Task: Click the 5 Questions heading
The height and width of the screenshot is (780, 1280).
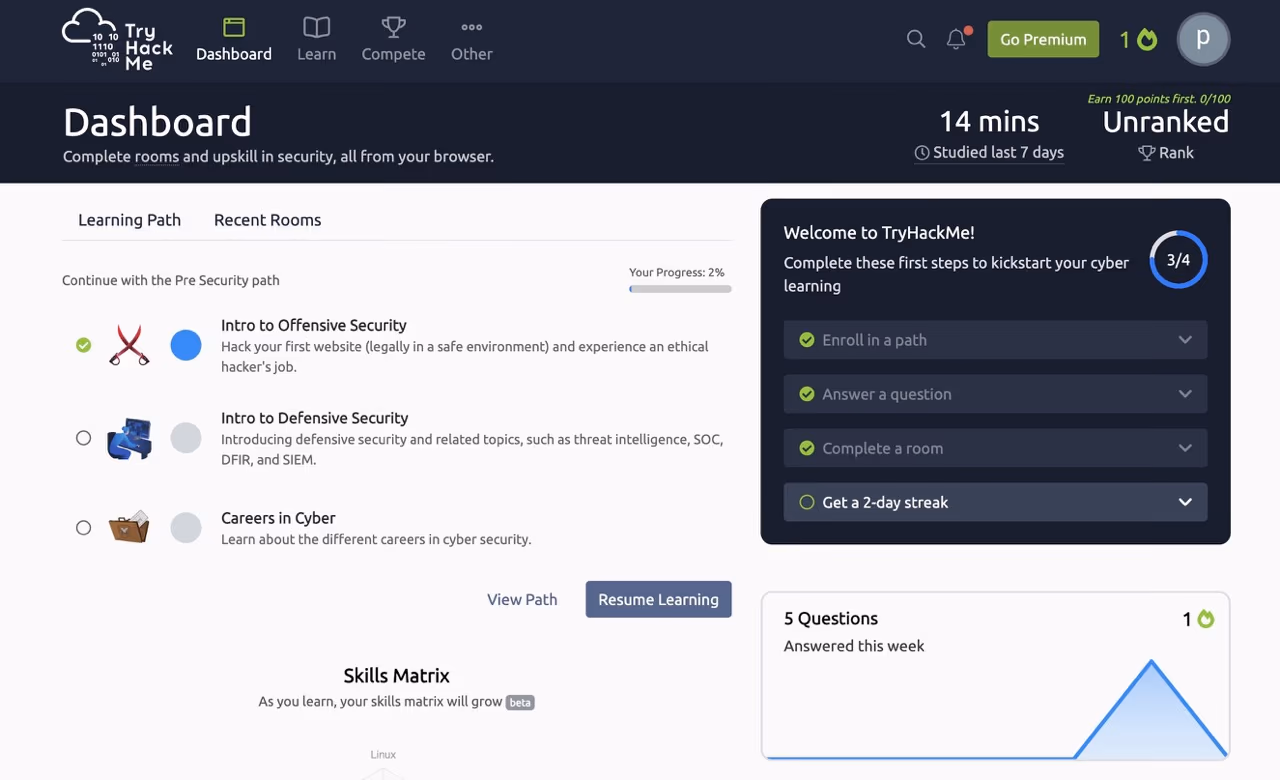Action: (x=831, y=619)
